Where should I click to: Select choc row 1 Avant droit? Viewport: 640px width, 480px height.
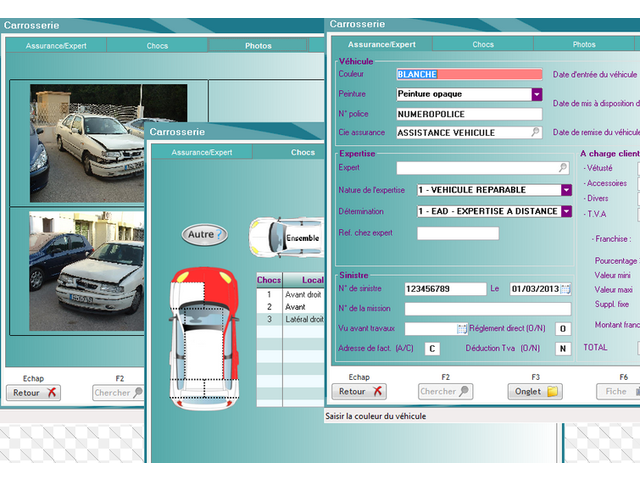(x=290, y=295)
